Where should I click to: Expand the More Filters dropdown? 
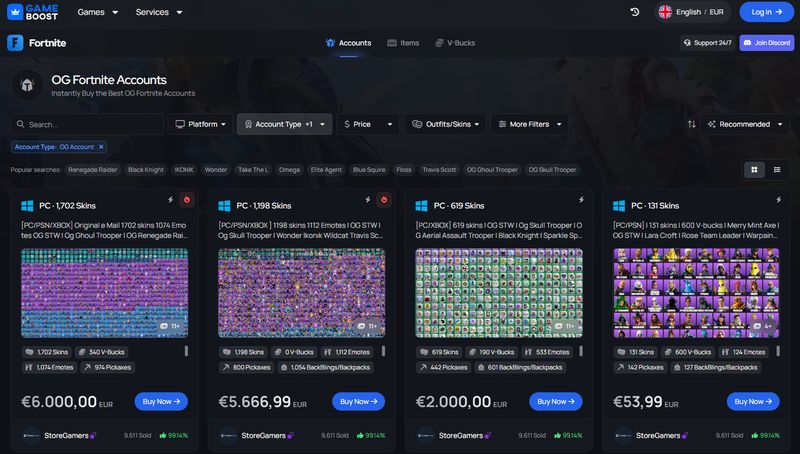[x=530, y=124]
